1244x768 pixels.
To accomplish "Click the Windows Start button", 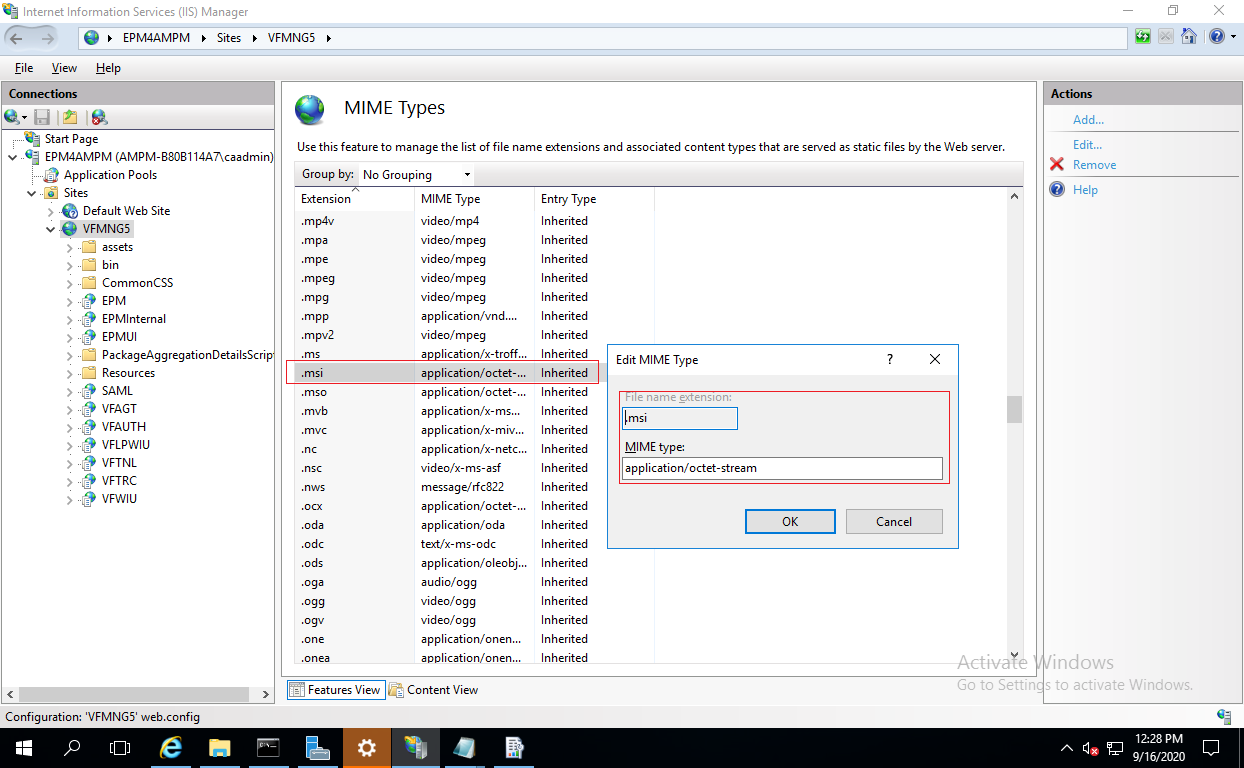I will (x=23, y=747).
